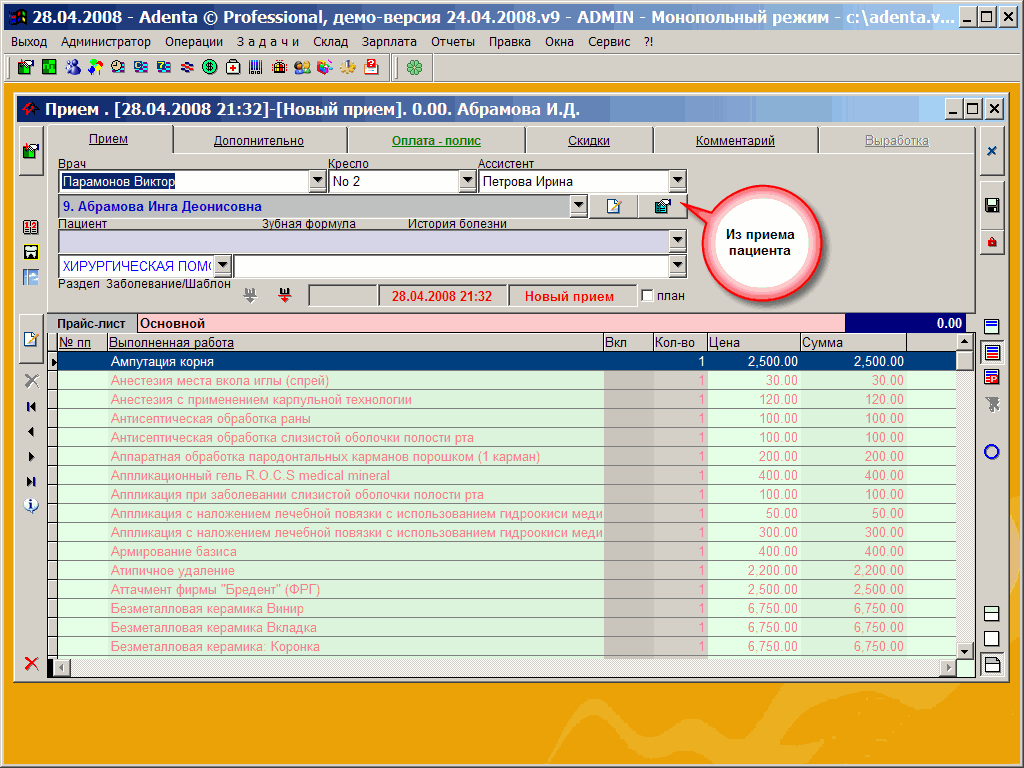Switch to the Скидки tab

click(589, 141)
